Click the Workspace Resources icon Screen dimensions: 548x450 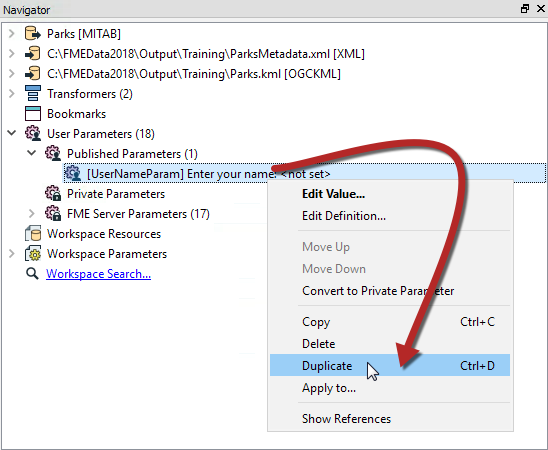33,233
